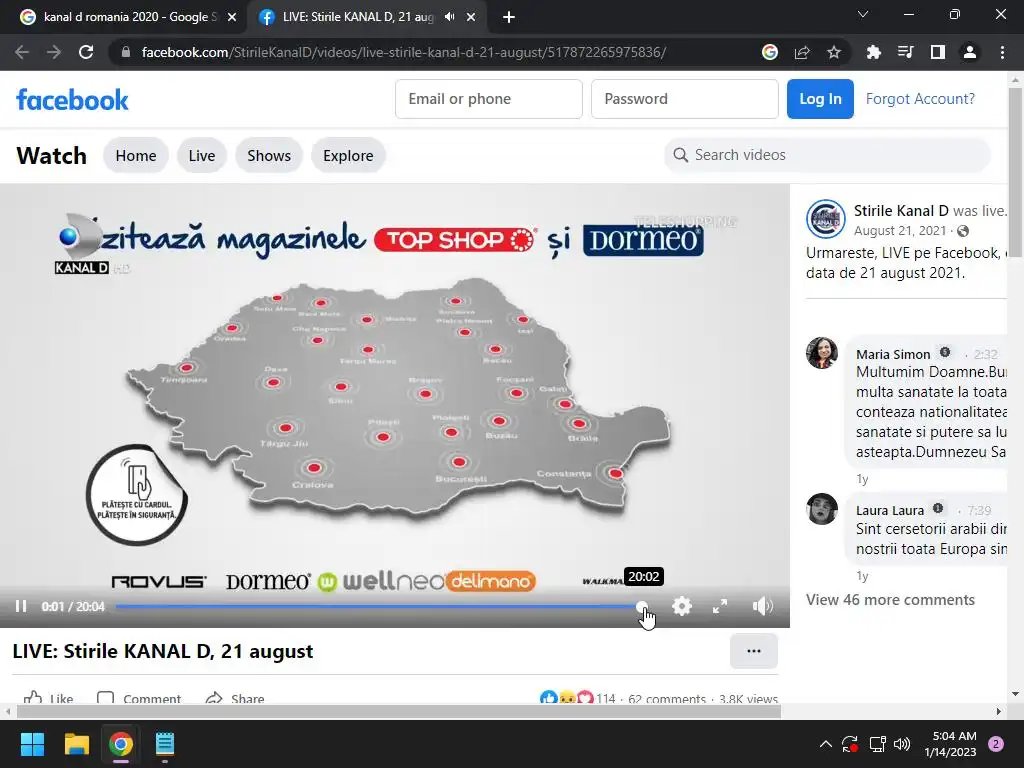Open Maria Simon's profile picture
The image size is (1024, 768).
(x=822, y=353)
